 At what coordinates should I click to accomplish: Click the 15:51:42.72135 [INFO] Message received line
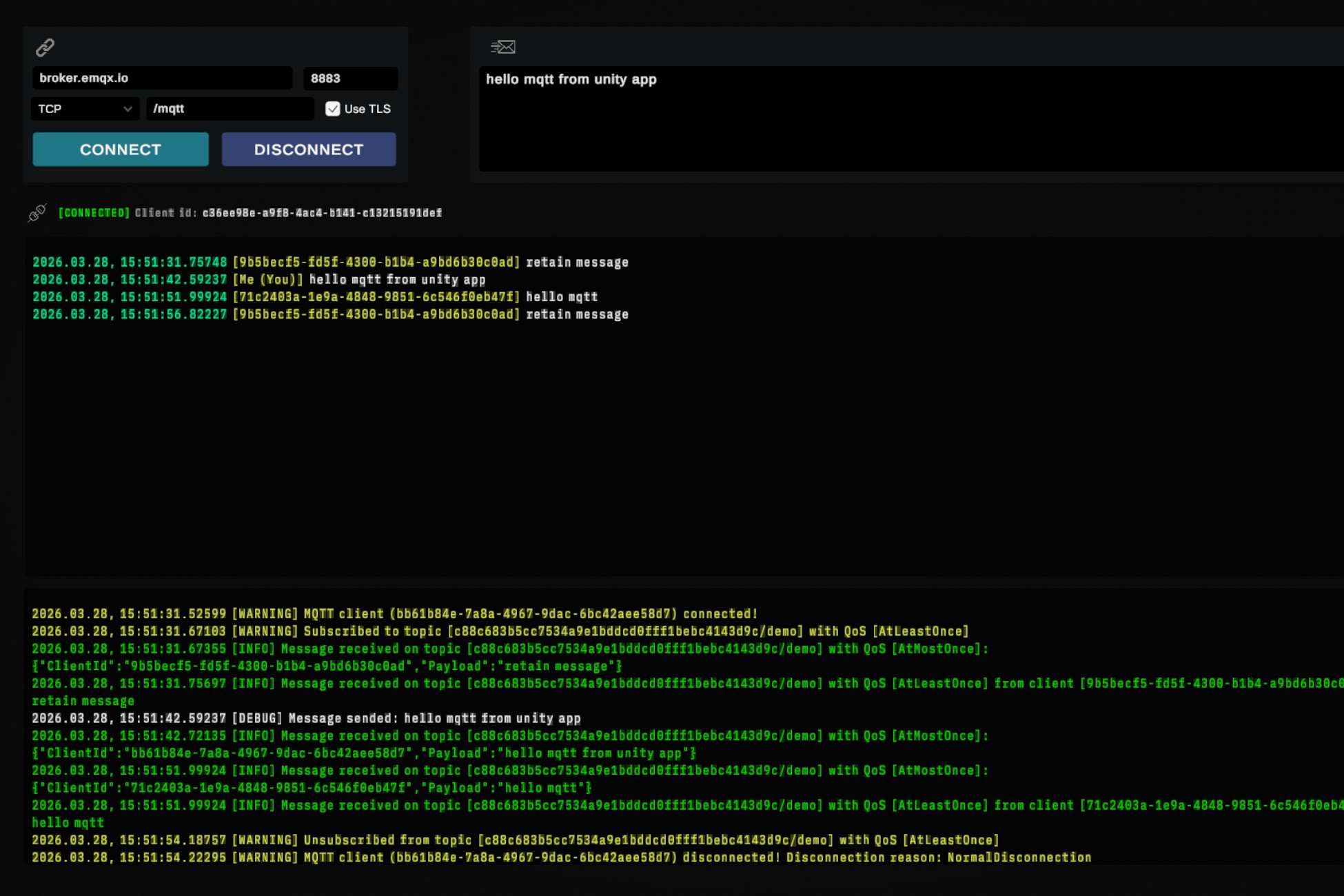[510, 736]
